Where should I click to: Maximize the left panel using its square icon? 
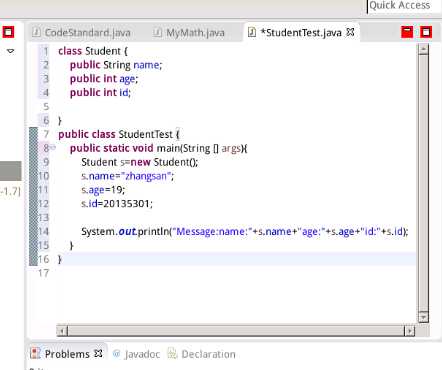tap(8, 32)
